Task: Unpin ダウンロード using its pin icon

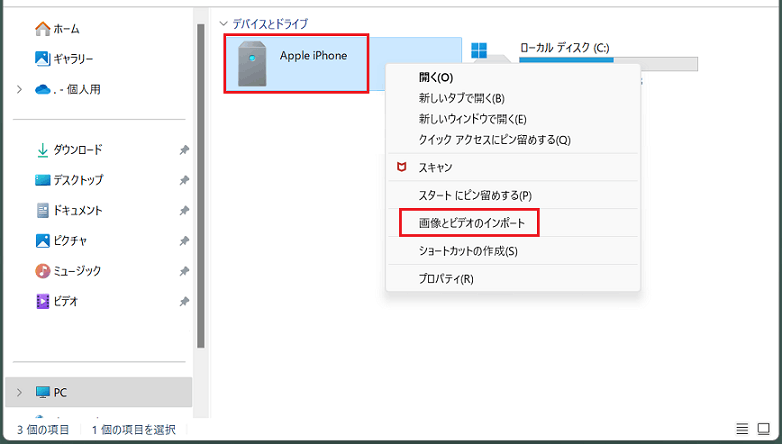Action: coord(184,150)
